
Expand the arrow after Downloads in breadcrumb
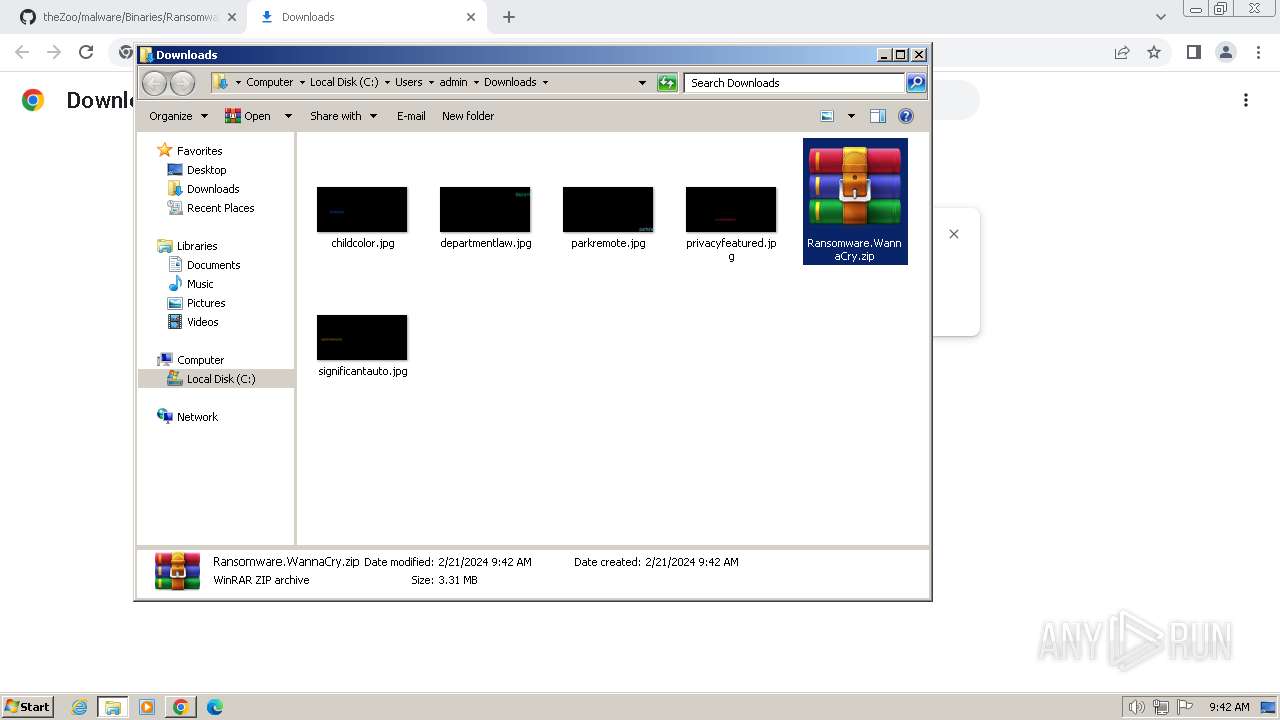point(545,83)
